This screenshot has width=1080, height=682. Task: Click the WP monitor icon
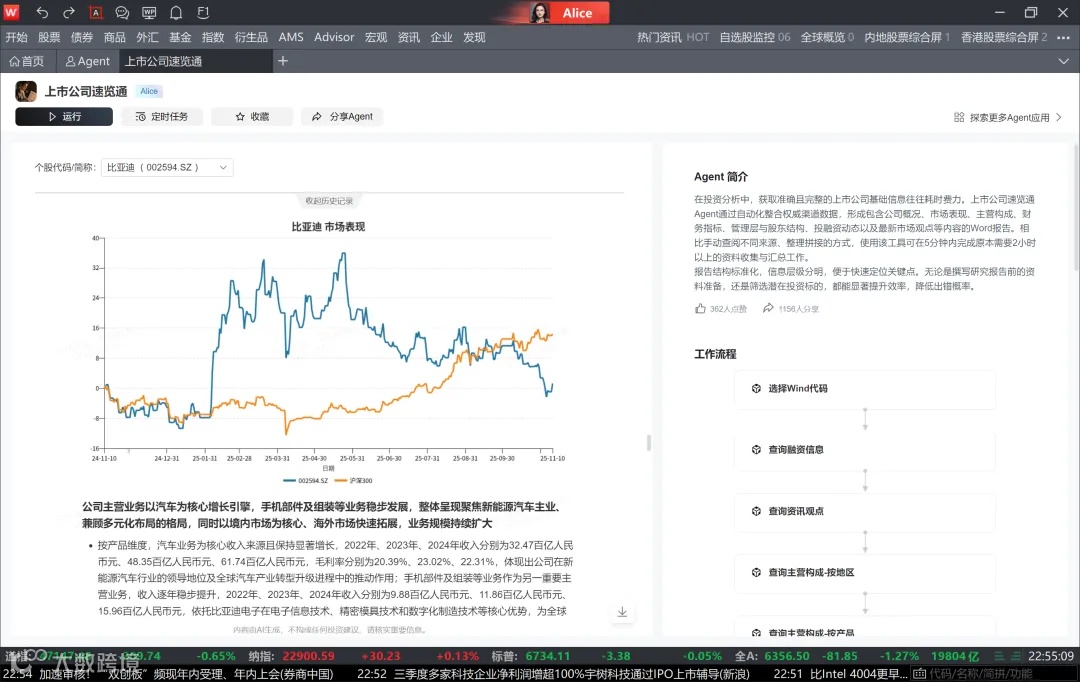click(x=149, y=12)
